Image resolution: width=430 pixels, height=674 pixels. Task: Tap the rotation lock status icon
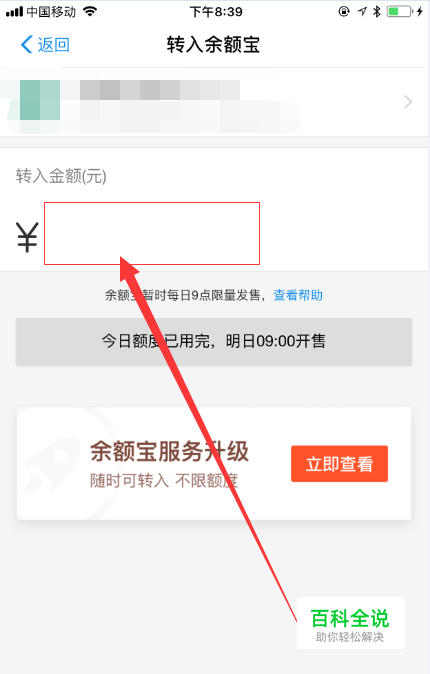(x=344, y=12)
